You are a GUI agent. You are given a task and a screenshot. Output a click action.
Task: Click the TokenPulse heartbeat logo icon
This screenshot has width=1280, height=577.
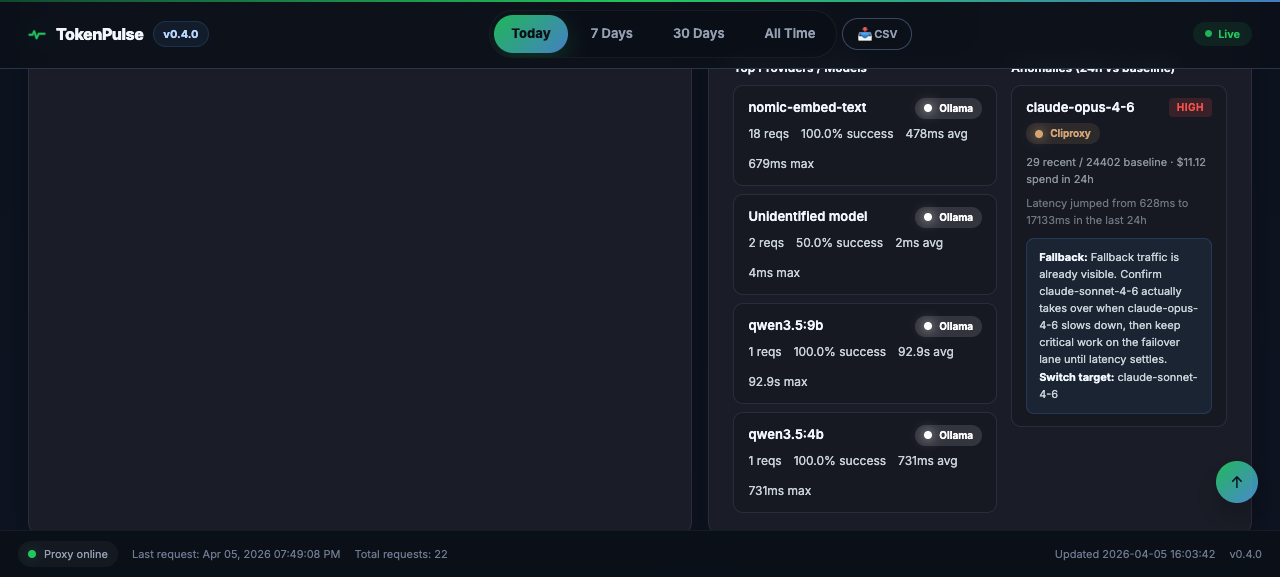[x=36, y=33]
